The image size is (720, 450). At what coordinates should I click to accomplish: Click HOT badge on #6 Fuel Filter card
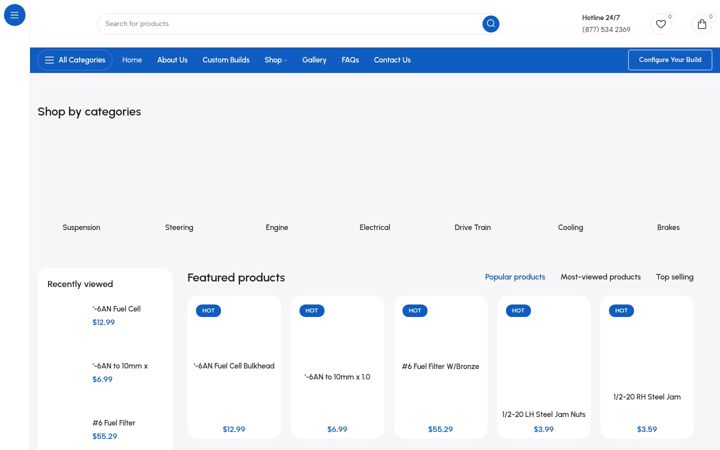pos(415,310)
